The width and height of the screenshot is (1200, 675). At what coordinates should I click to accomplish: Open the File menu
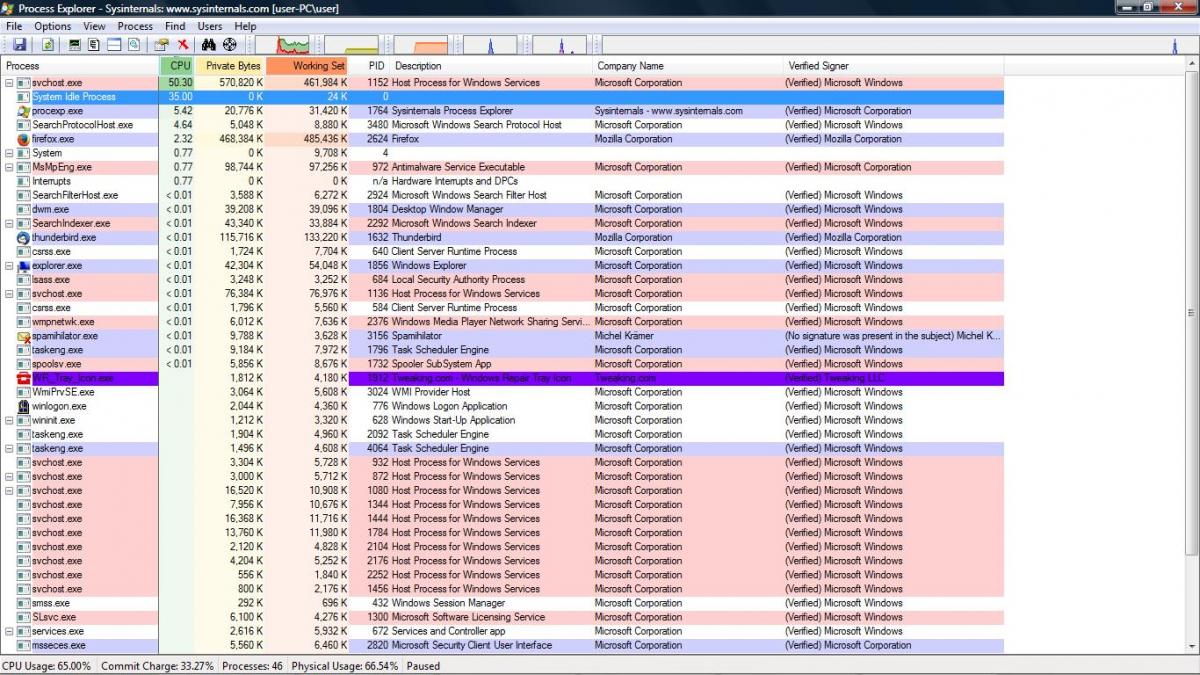14,26
